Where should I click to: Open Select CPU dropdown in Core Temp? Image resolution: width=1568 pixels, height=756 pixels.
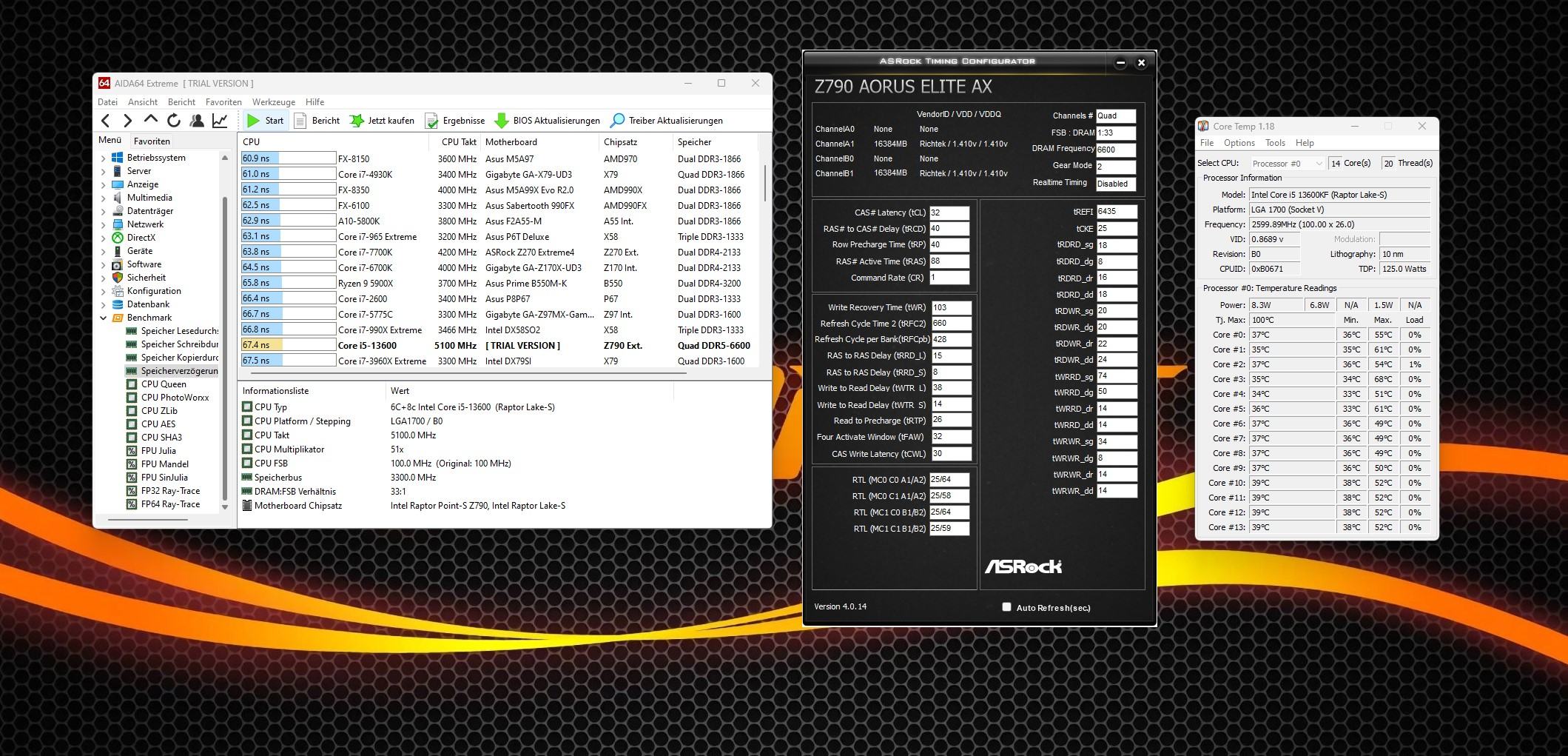tap(1287, 163)
